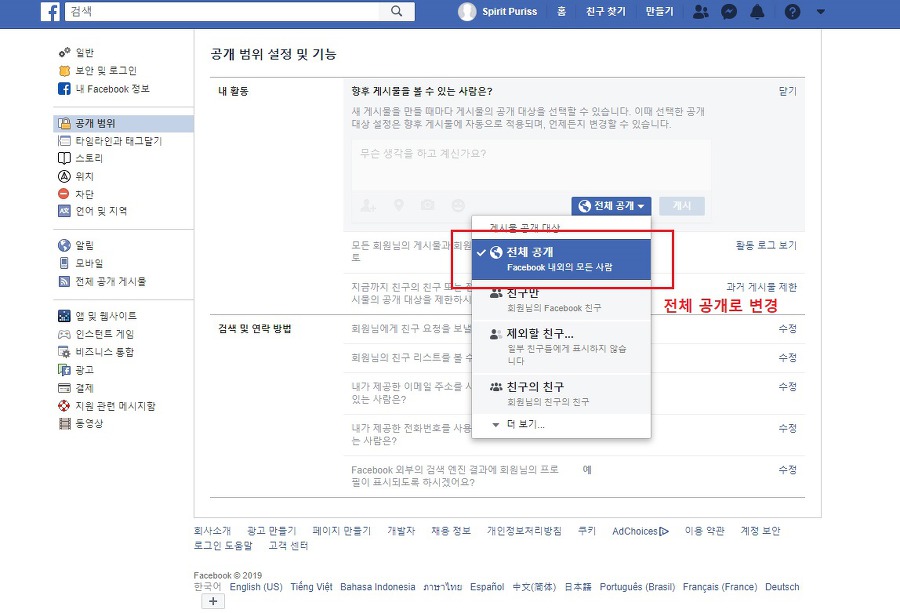This screenshot has height=613, width=900.
Task: Open 고객 센터 footer link
Action: click(288, 545)
